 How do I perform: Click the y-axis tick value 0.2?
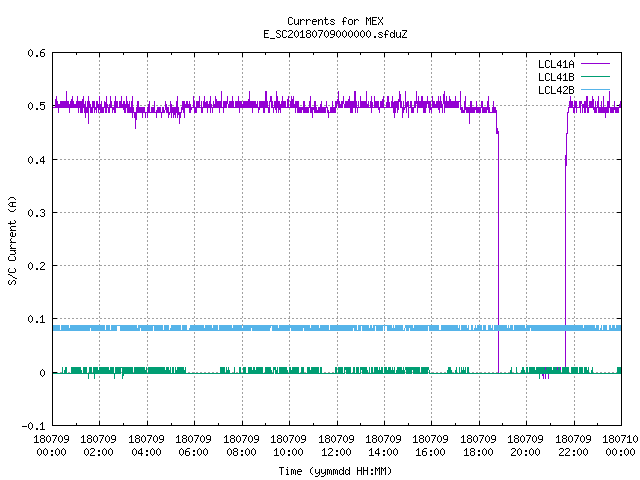pyautogui.click(x=36, y=266)
